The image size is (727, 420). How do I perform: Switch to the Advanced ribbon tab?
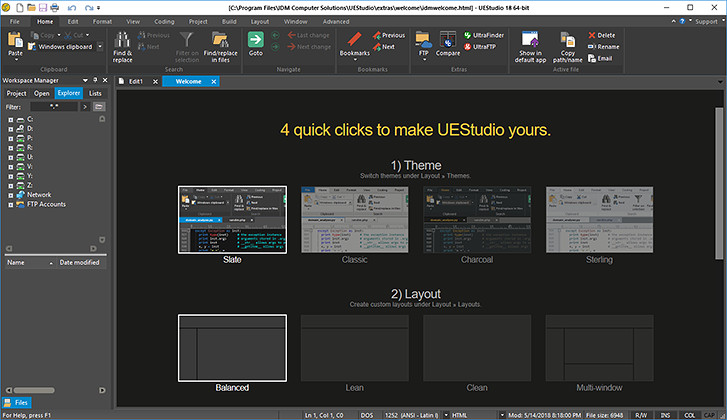(x=336, y=22)
